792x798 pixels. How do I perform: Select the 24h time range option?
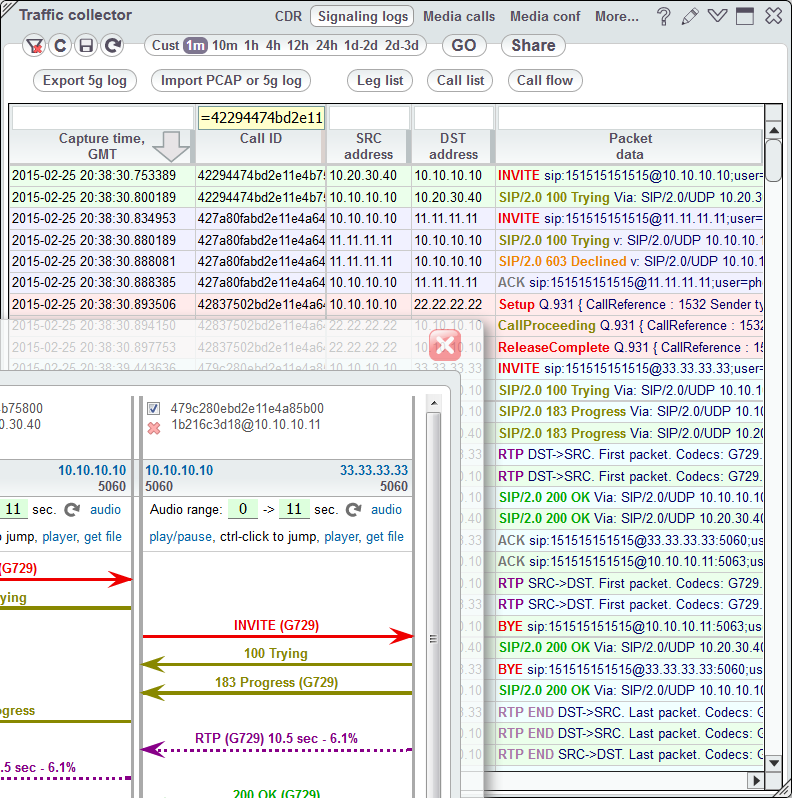(x=326, y=46)
